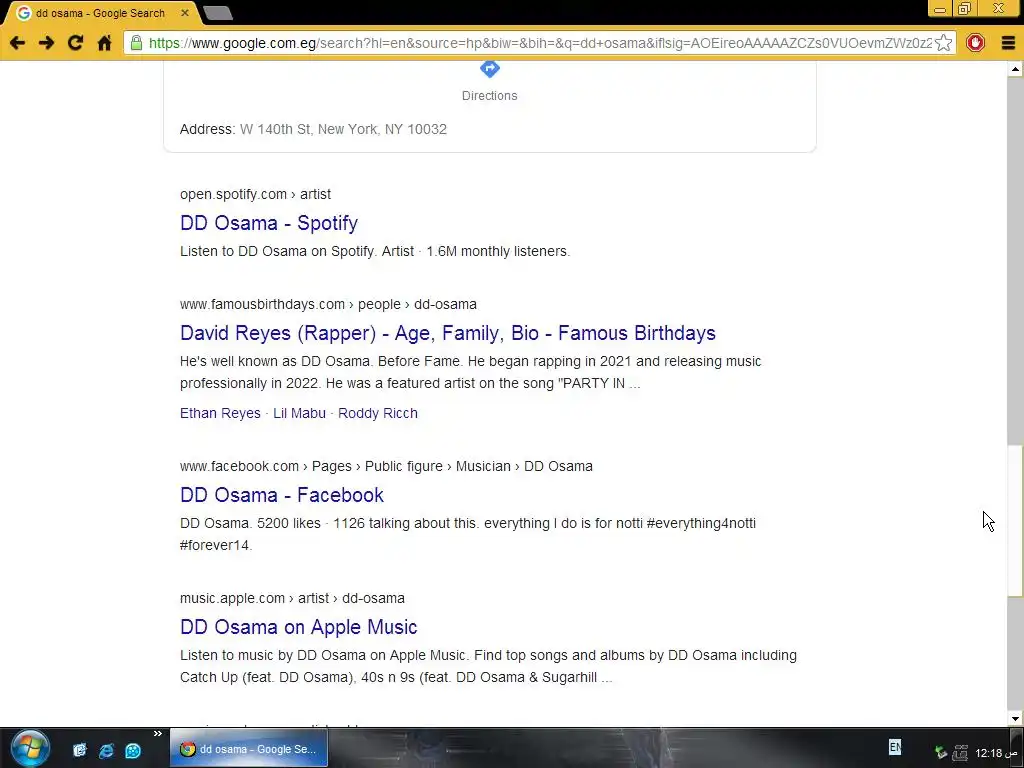
Task: Follow the Lil Mabu sitelink
Action: [x=299, y=413]
